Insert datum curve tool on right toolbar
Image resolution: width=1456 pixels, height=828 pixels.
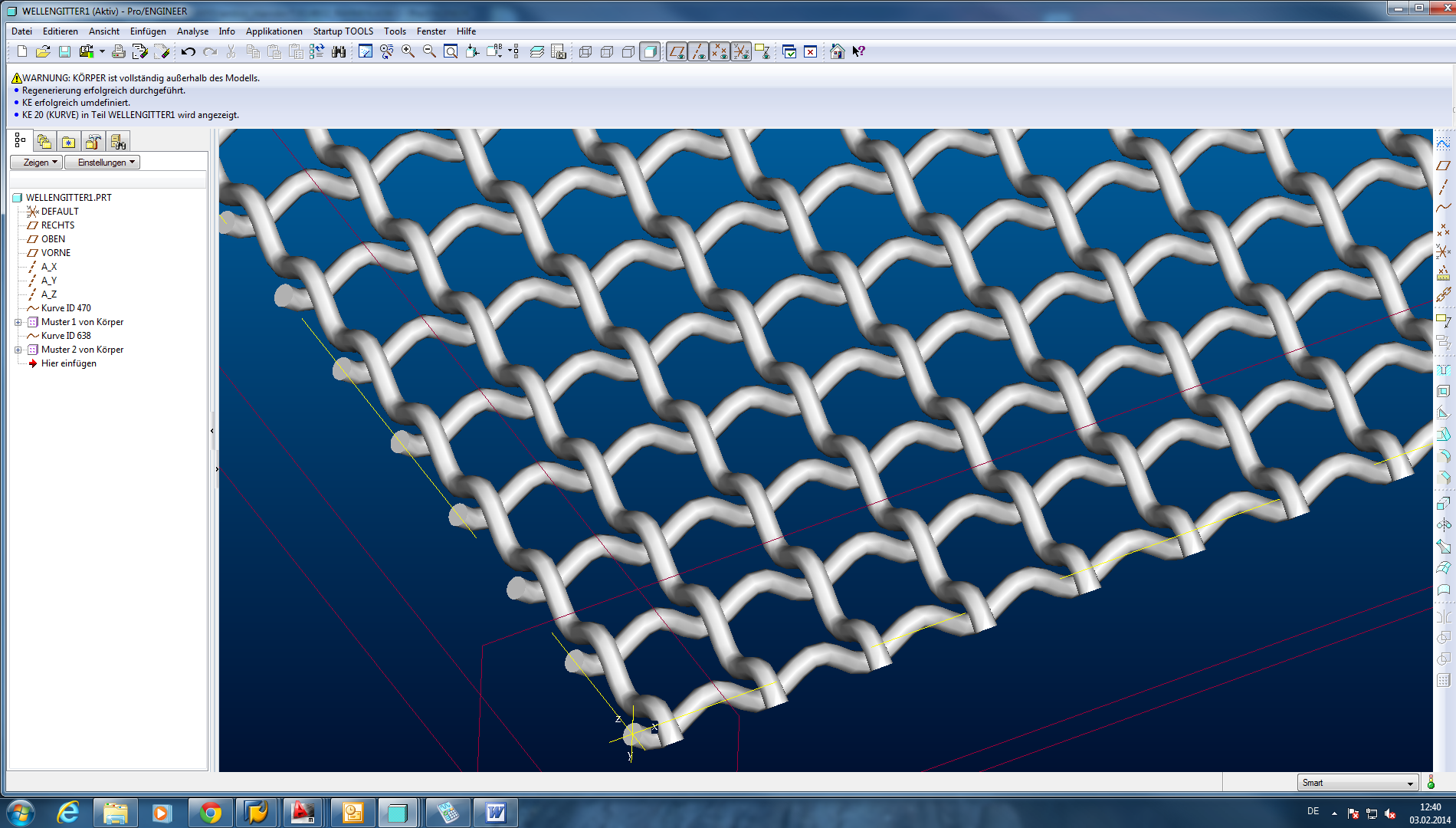coord(1444,208)
